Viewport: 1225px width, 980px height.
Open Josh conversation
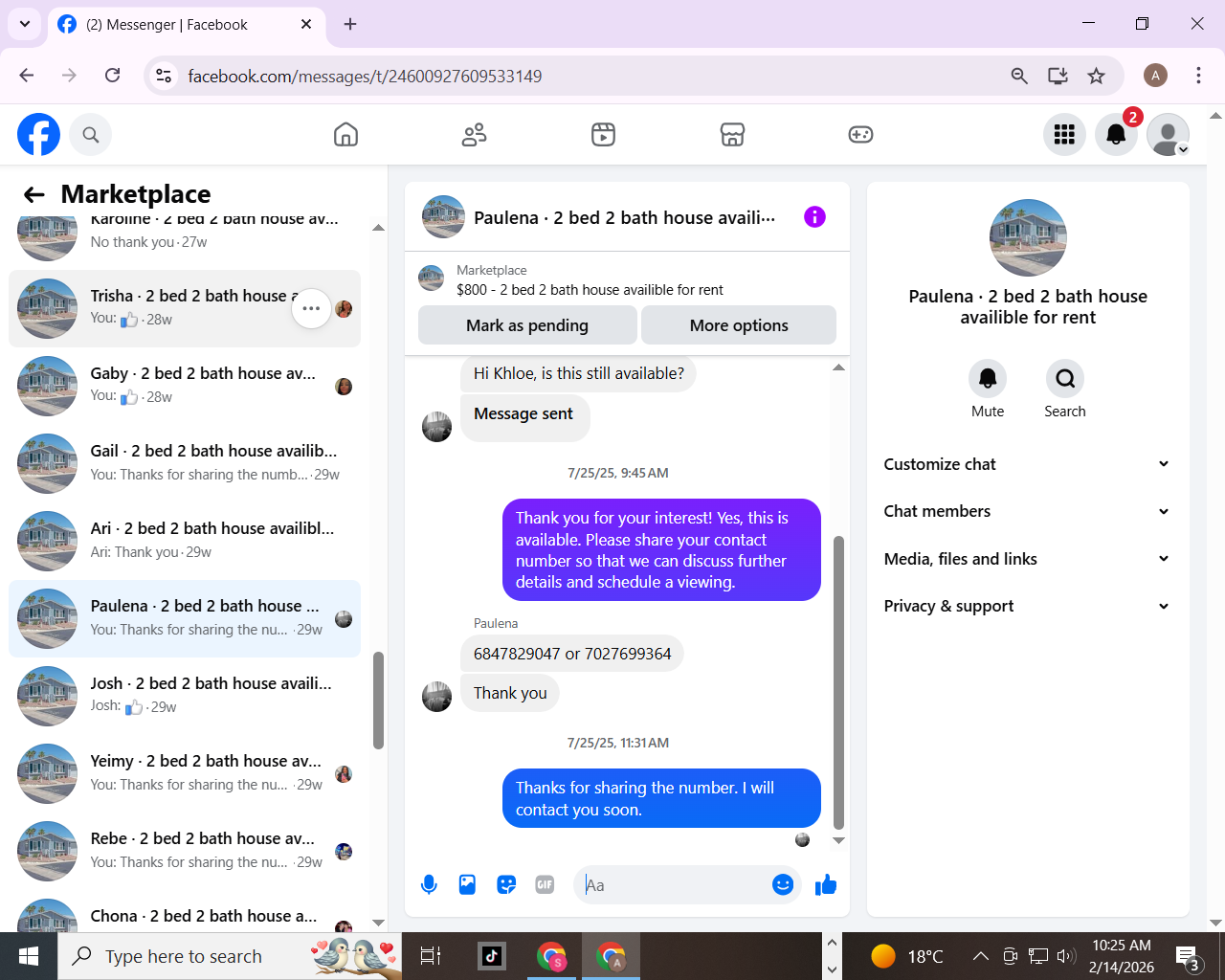coord(185,696)
